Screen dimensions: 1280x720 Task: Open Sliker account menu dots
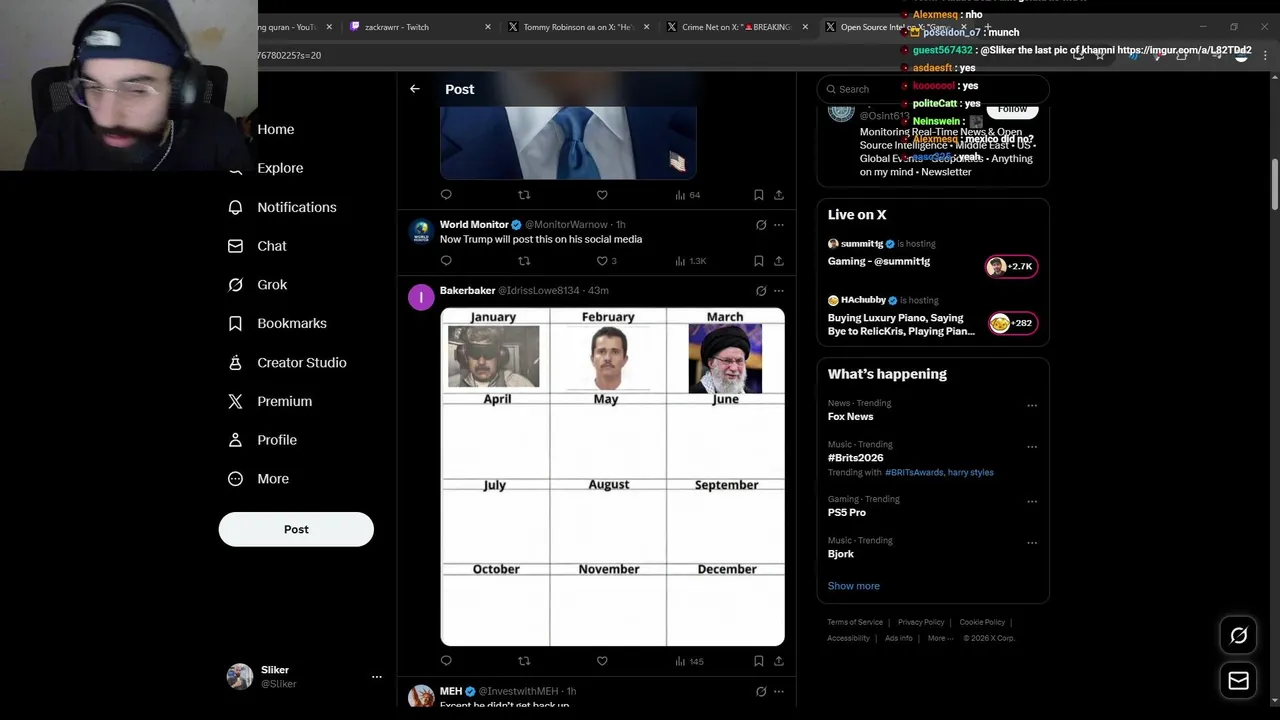[x=377, y=677]
